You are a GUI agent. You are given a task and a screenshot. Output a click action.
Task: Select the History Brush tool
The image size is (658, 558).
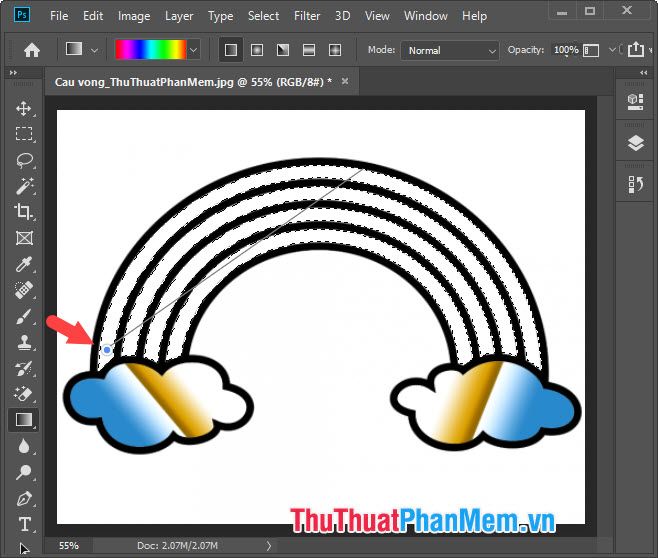coord(24,368)
